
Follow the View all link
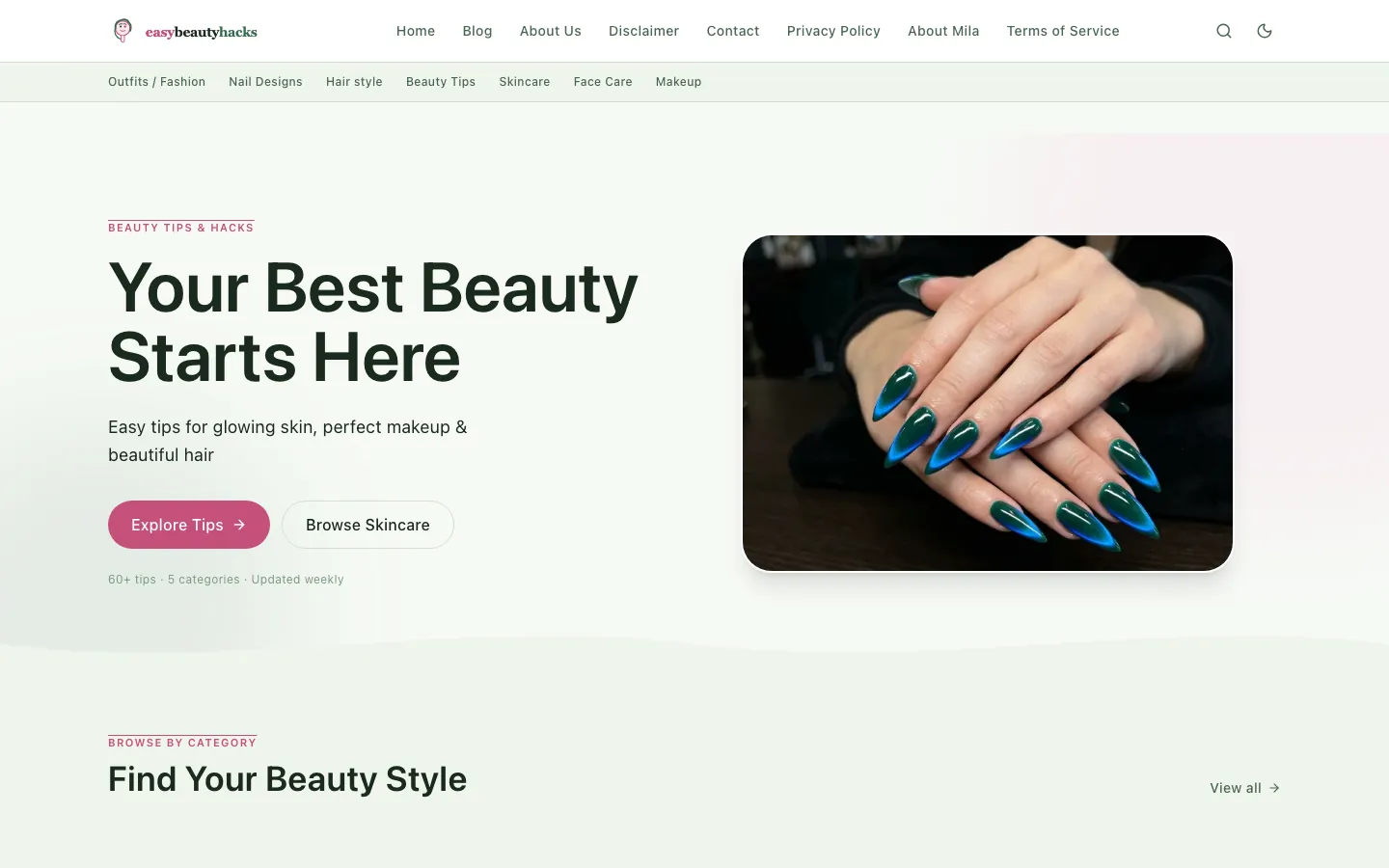pos(1245,788)
